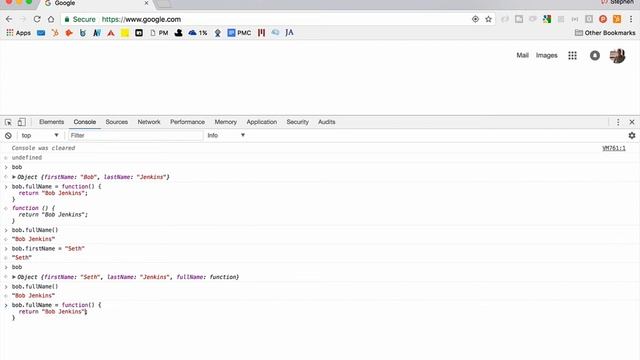The height and width of the screenshot is (360, 640).
Task: Open the Other Bookmarks folder
Action: click(x=605, y=33)
